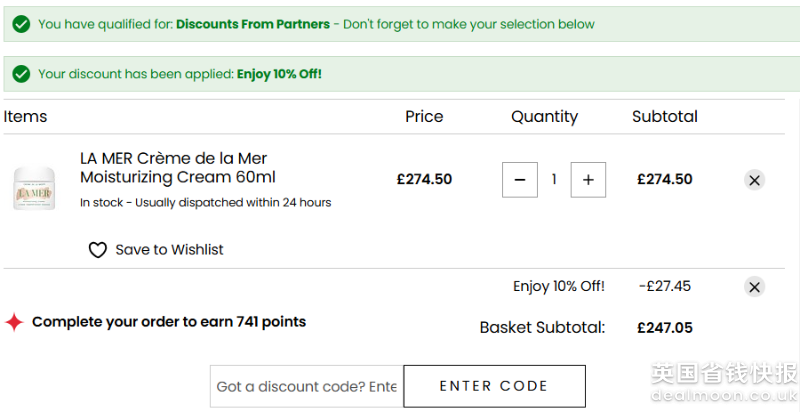Click Complete your order to earn points
800x412 pixels.
click(x=169, y=322)
